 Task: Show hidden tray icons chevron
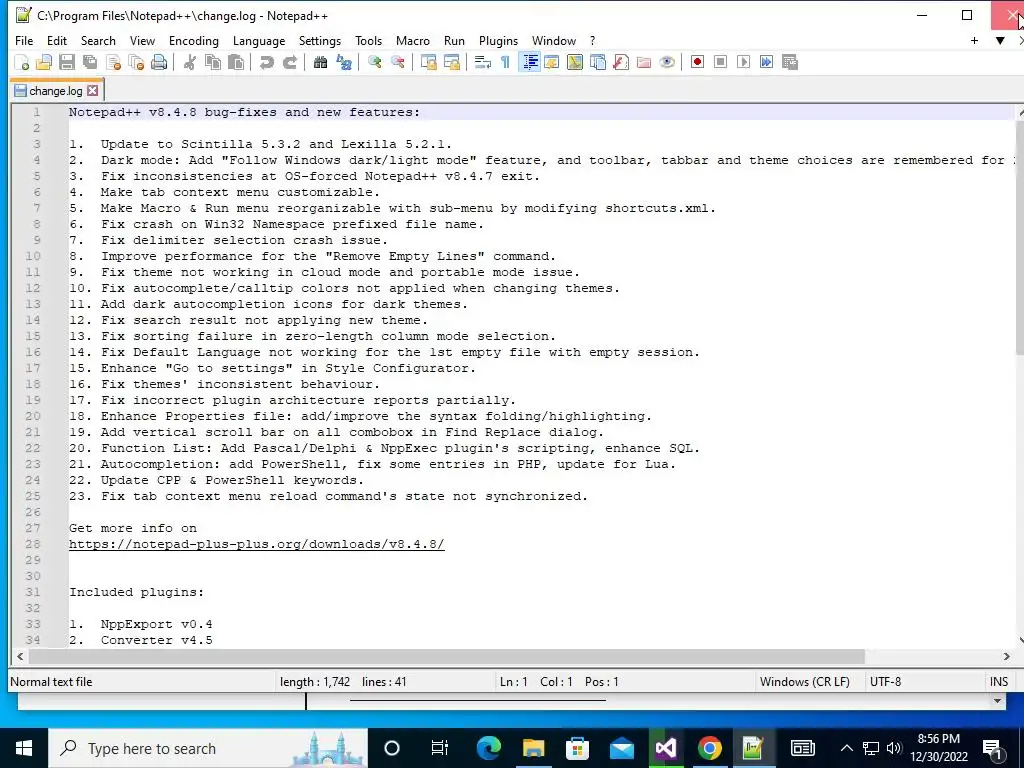pos(846,748)
